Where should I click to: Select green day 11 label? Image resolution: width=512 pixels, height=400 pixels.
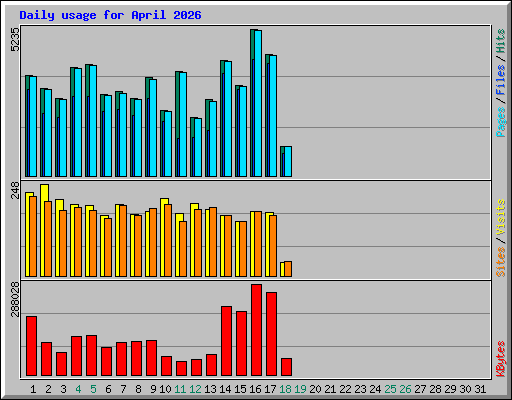180,389
